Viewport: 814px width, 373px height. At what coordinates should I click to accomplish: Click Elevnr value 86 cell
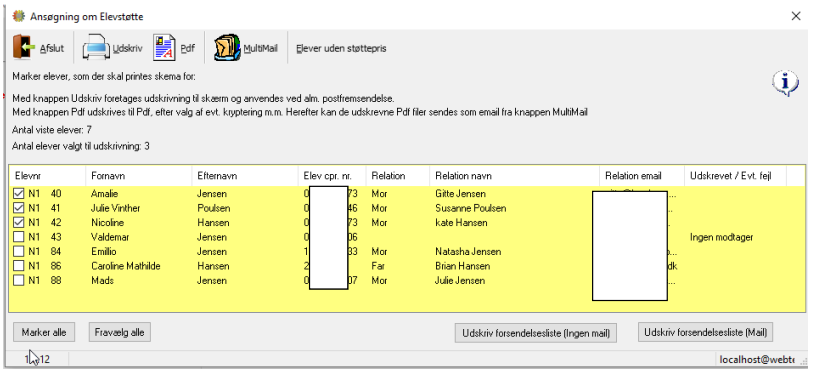(56, 266)
